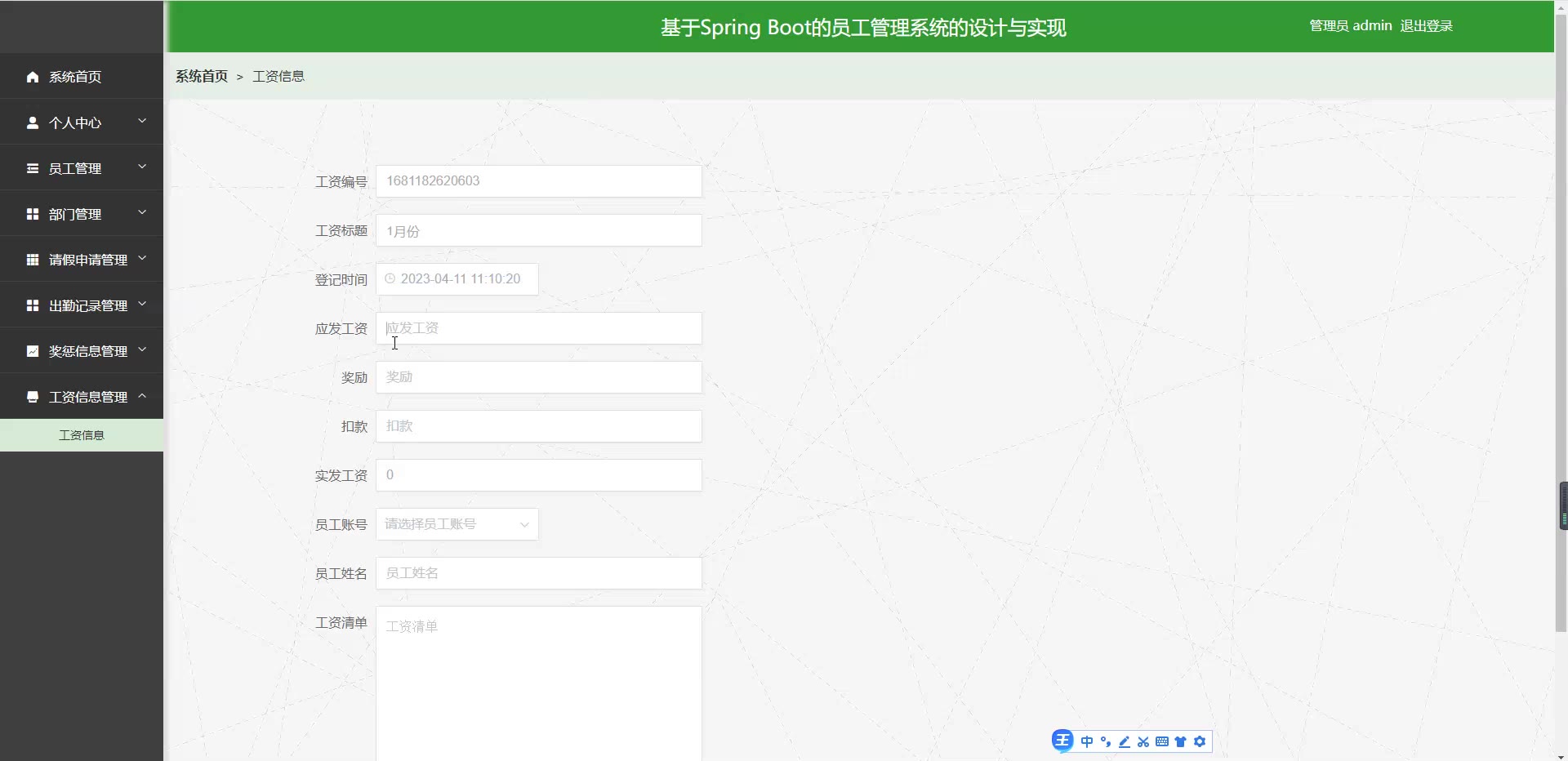
Task: Expand the 请假申请管理 menu chevron
Action: pyautogui.click(x=142, y=258)
